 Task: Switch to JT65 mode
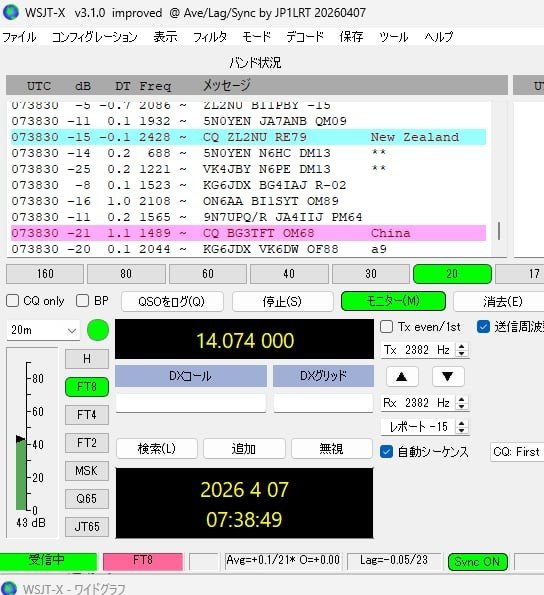pyautogui.click(x=87, y=527)
